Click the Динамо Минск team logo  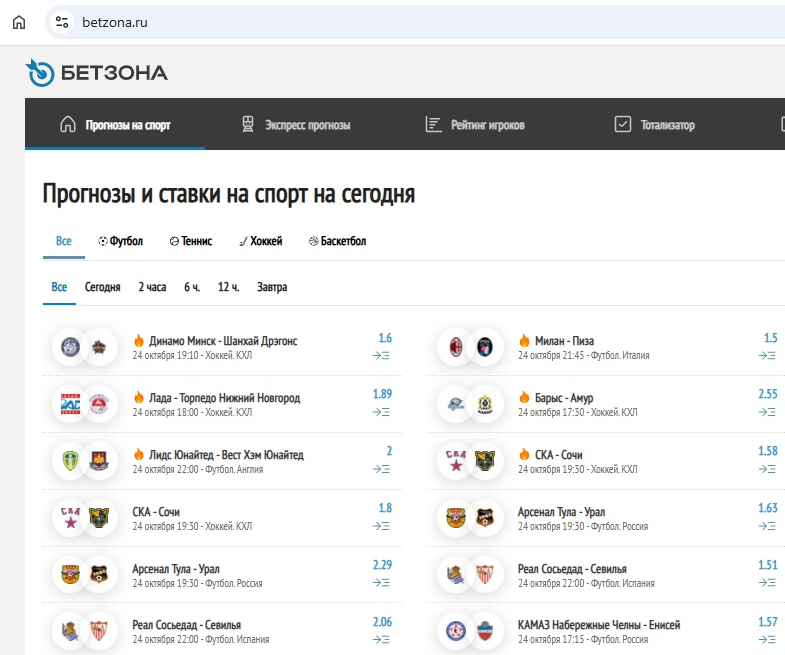coord(71,347)
